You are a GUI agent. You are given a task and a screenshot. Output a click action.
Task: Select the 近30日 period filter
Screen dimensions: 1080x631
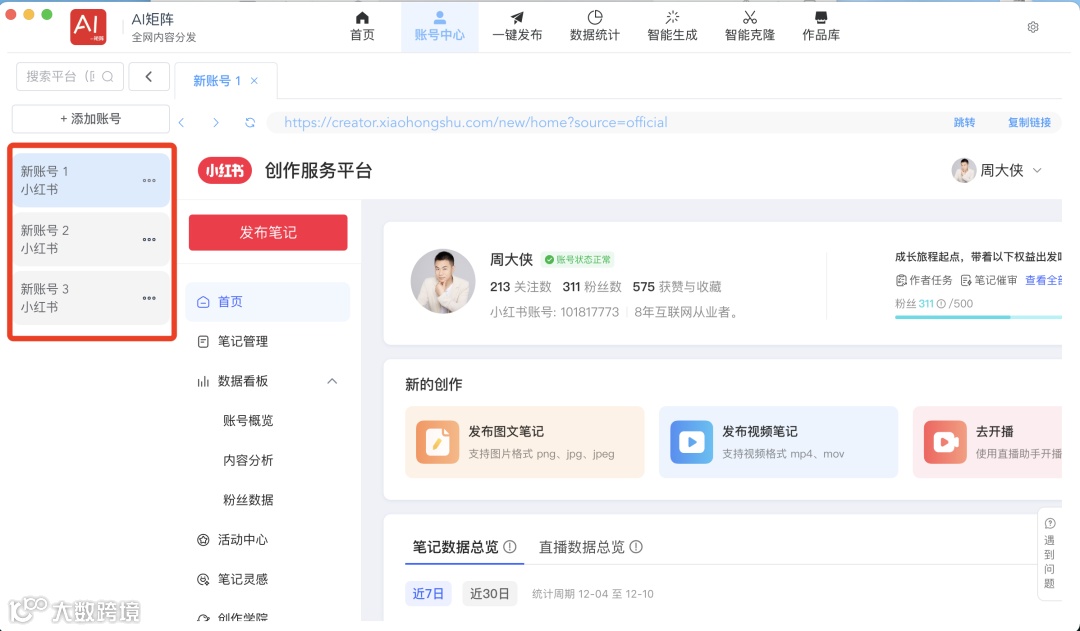490,593
